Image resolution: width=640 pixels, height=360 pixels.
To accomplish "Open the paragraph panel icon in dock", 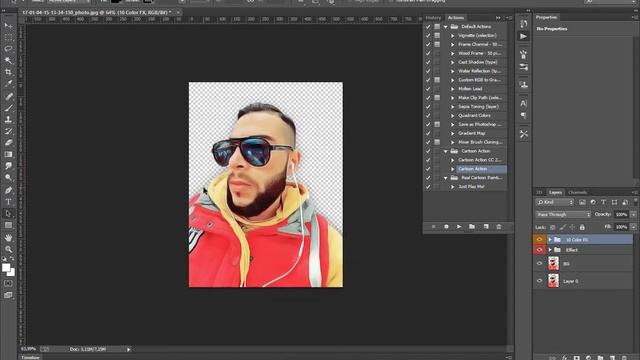I will [x=524, y=116].
